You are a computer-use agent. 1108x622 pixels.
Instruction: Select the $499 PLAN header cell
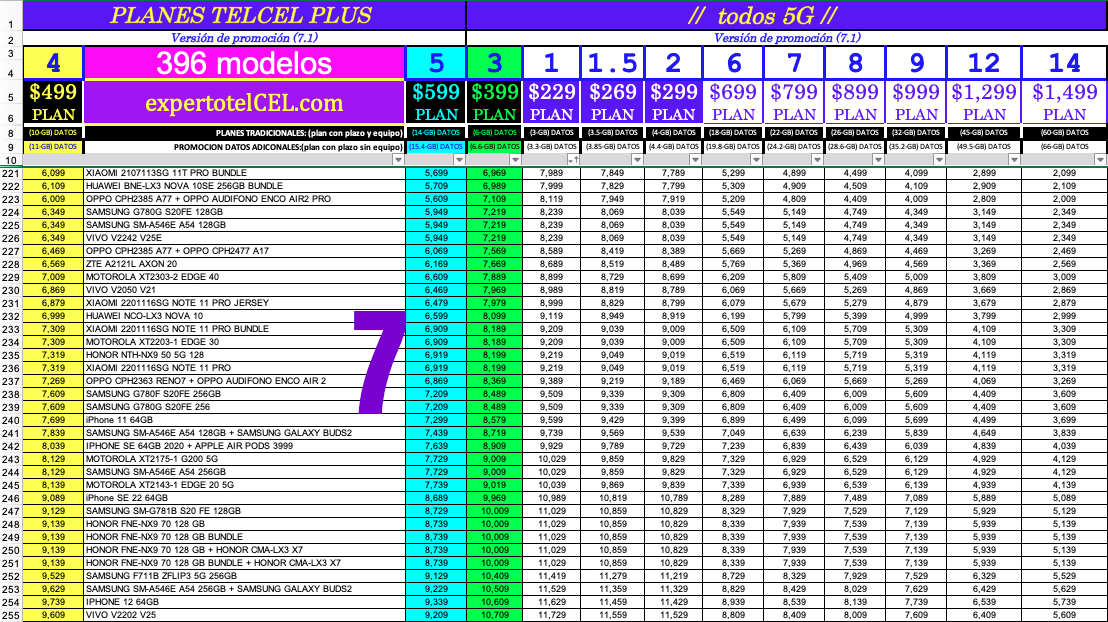[53, 102]
